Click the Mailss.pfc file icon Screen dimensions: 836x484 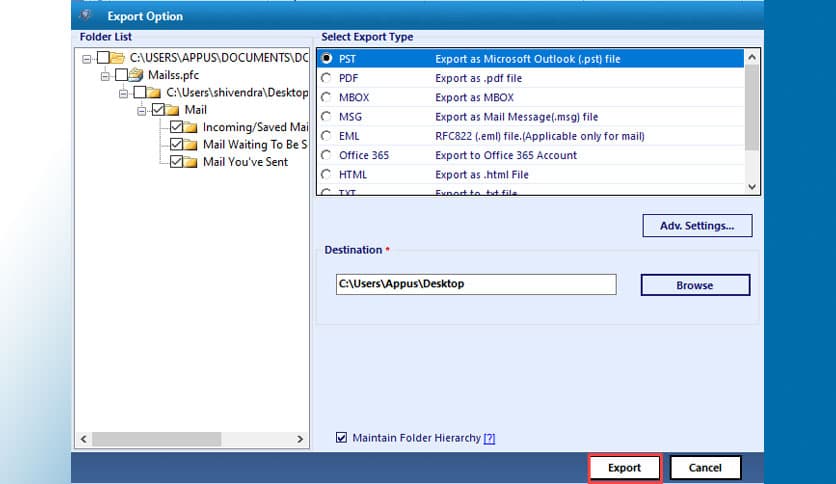(x=136, y=75)
